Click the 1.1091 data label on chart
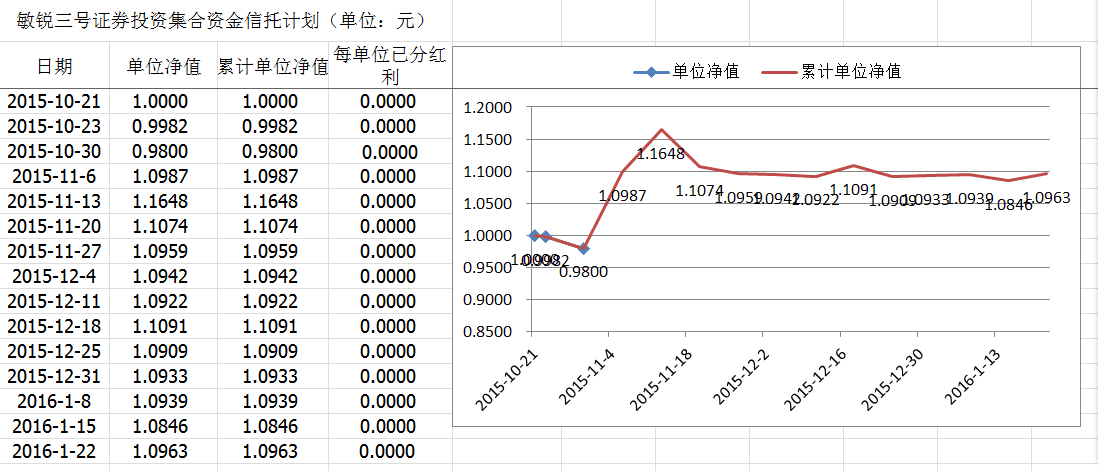The height and width of the screenshot is (471, 1098). click(x=853, y=189)
